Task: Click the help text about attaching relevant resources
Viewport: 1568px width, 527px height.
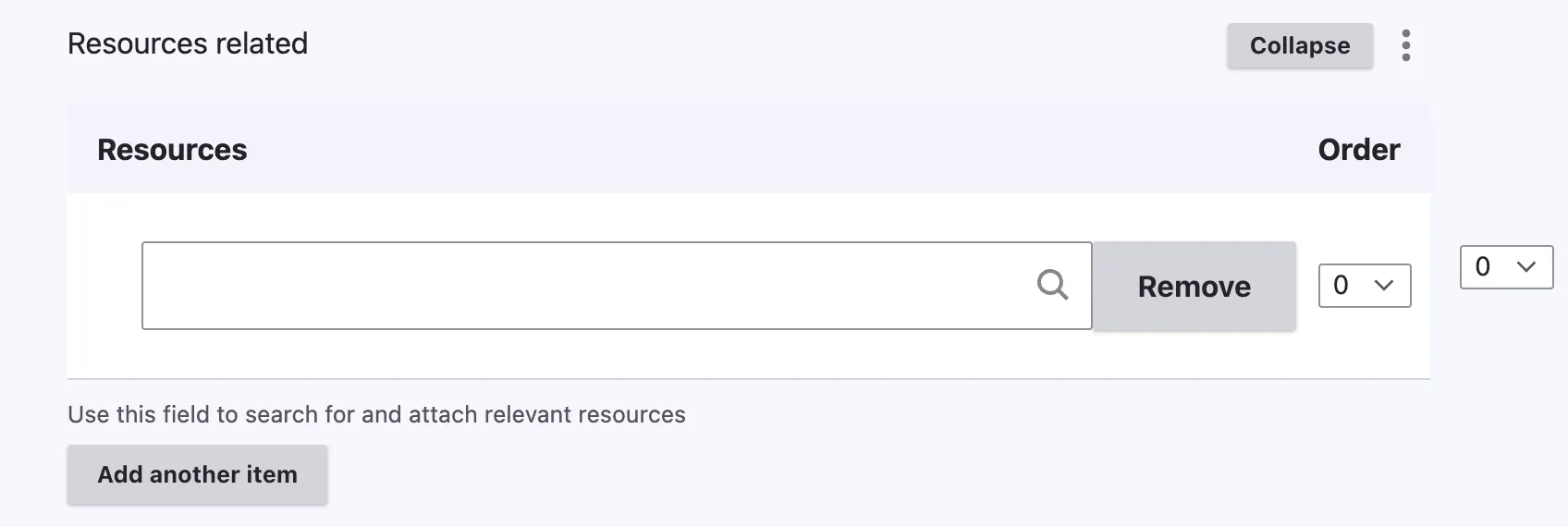Action: 376,414
